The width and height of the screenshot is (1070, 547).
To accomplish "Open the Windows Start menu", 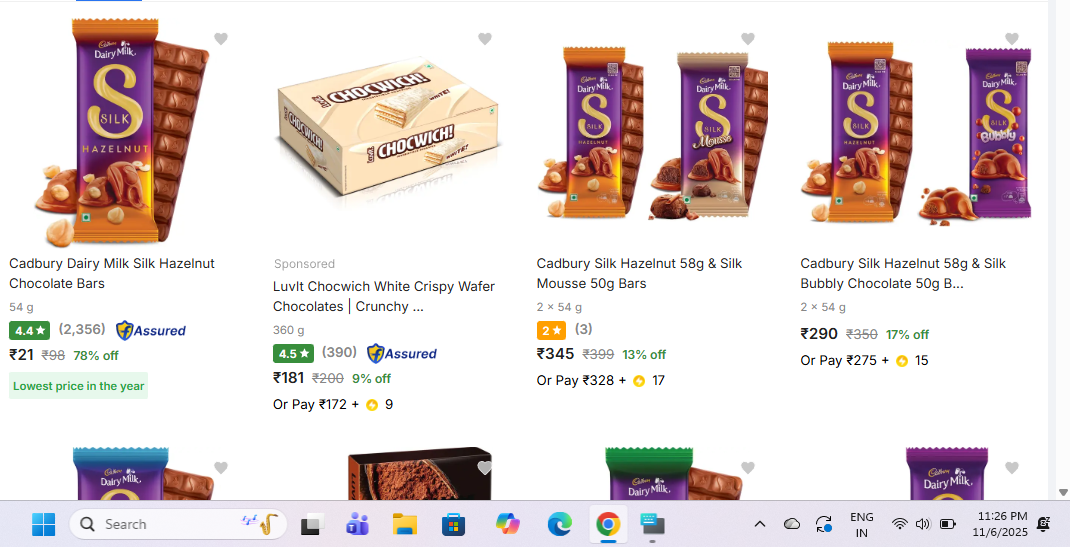I will pos(43,524).
